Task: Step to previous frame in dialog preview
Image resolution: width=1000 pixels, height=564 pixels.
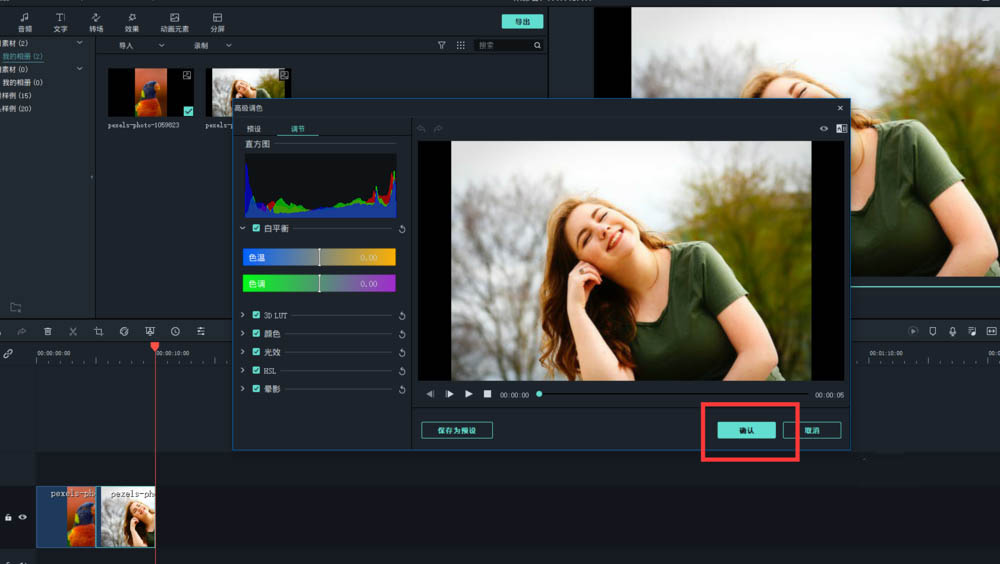Action: tap(430, 394)
